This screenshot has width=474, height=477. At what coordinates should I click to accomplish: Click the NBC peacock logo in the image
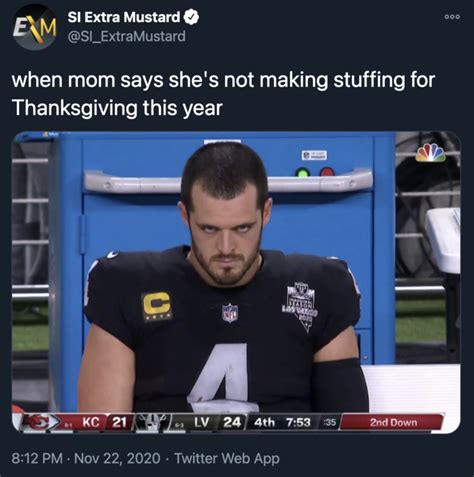(x=431, y=153)
